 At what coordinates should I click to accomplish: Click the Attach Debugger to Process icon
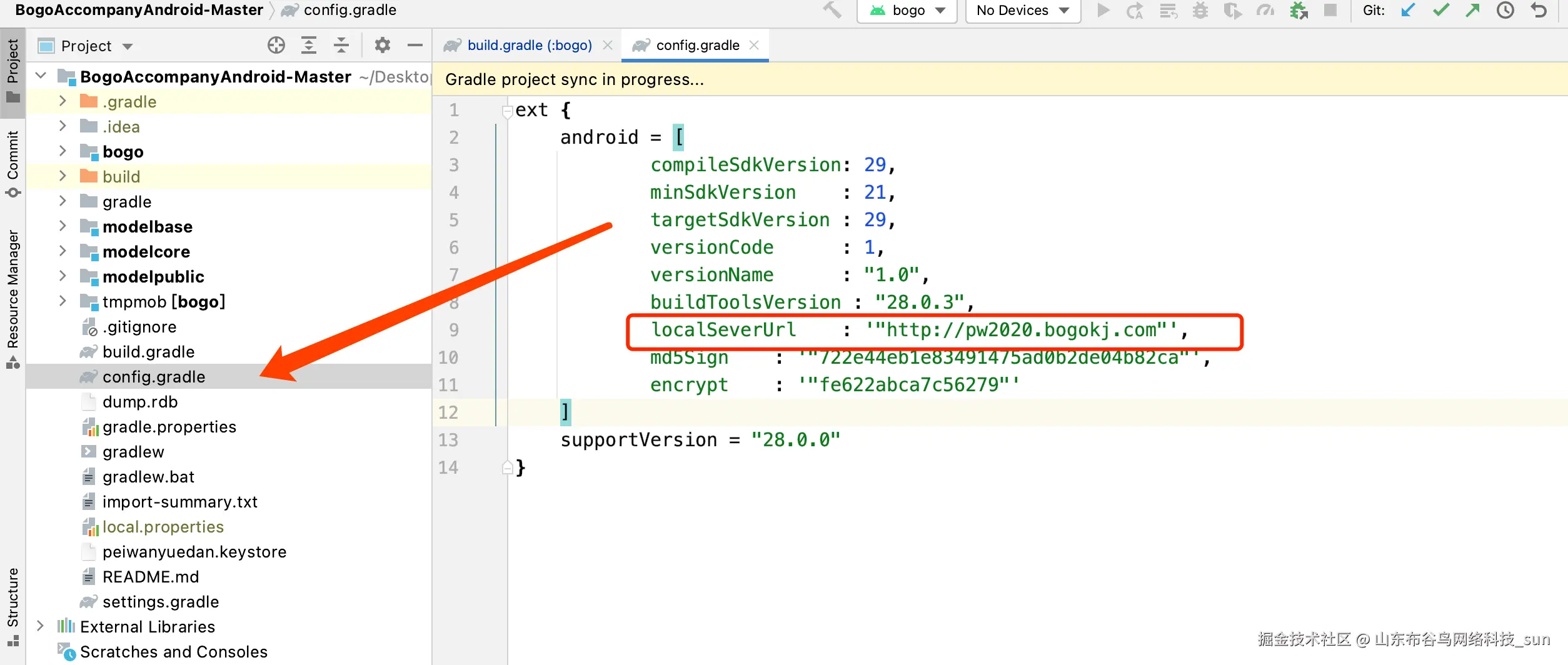point(1299,11)
